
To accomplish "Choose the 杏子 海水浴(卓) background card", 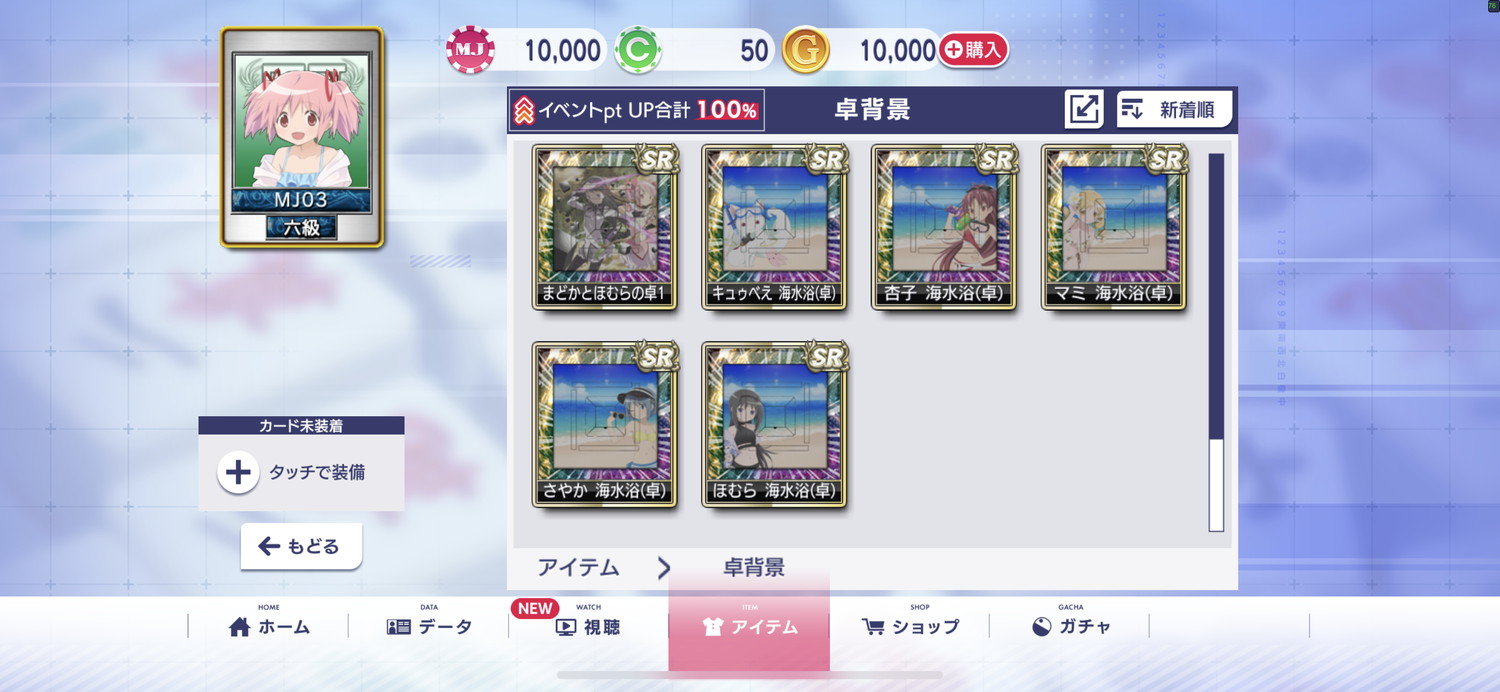I will 945,227.
